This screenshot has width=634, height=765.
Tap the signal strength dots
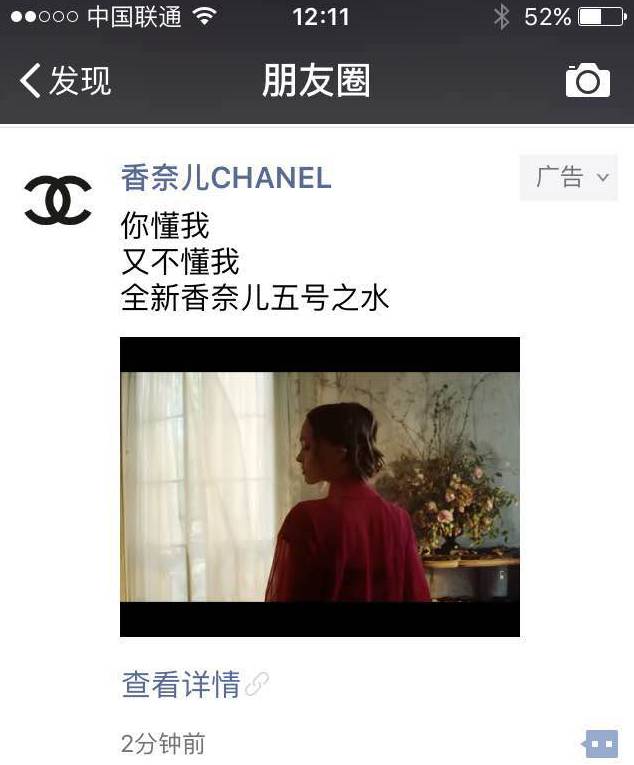coord(44,17)
